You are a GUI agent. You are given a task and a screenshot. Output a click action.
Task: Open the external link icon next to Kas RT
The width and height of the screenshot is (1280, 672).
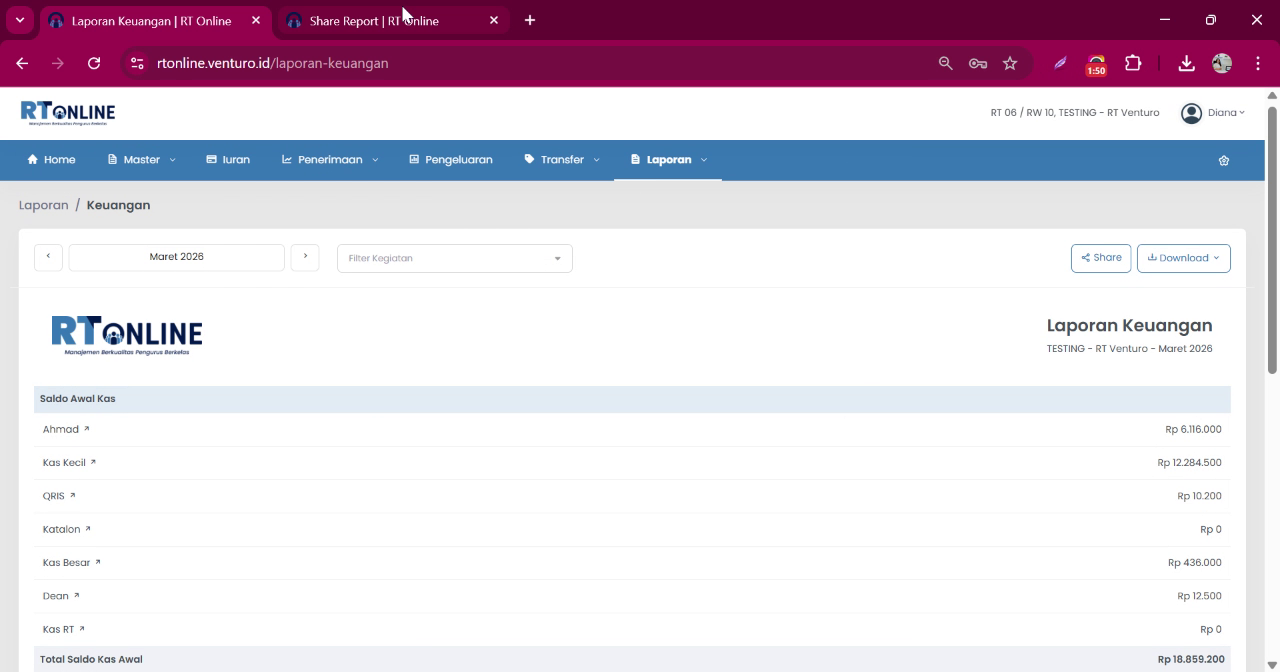pos(81,629)
